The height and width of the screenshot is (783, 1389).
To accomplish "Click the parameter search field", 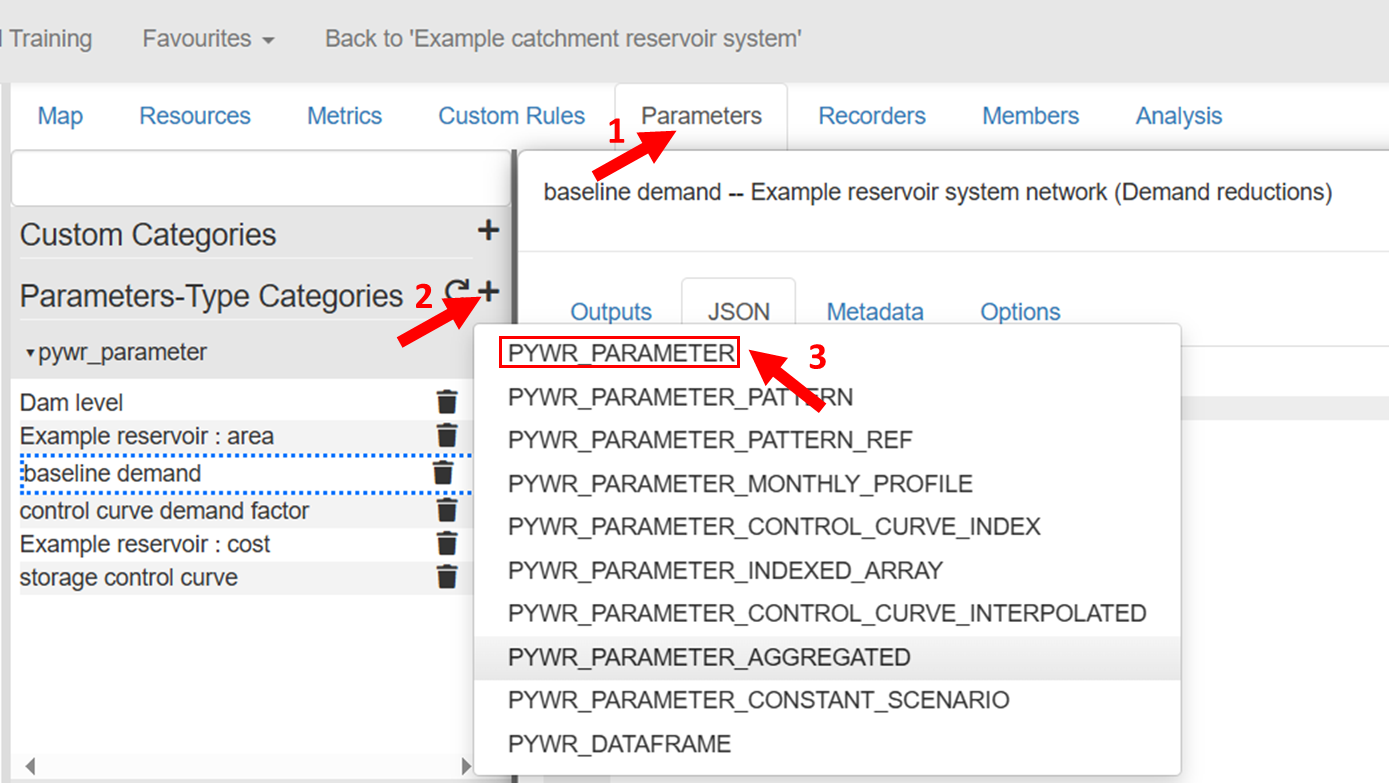I will click(x=260, y=180).
